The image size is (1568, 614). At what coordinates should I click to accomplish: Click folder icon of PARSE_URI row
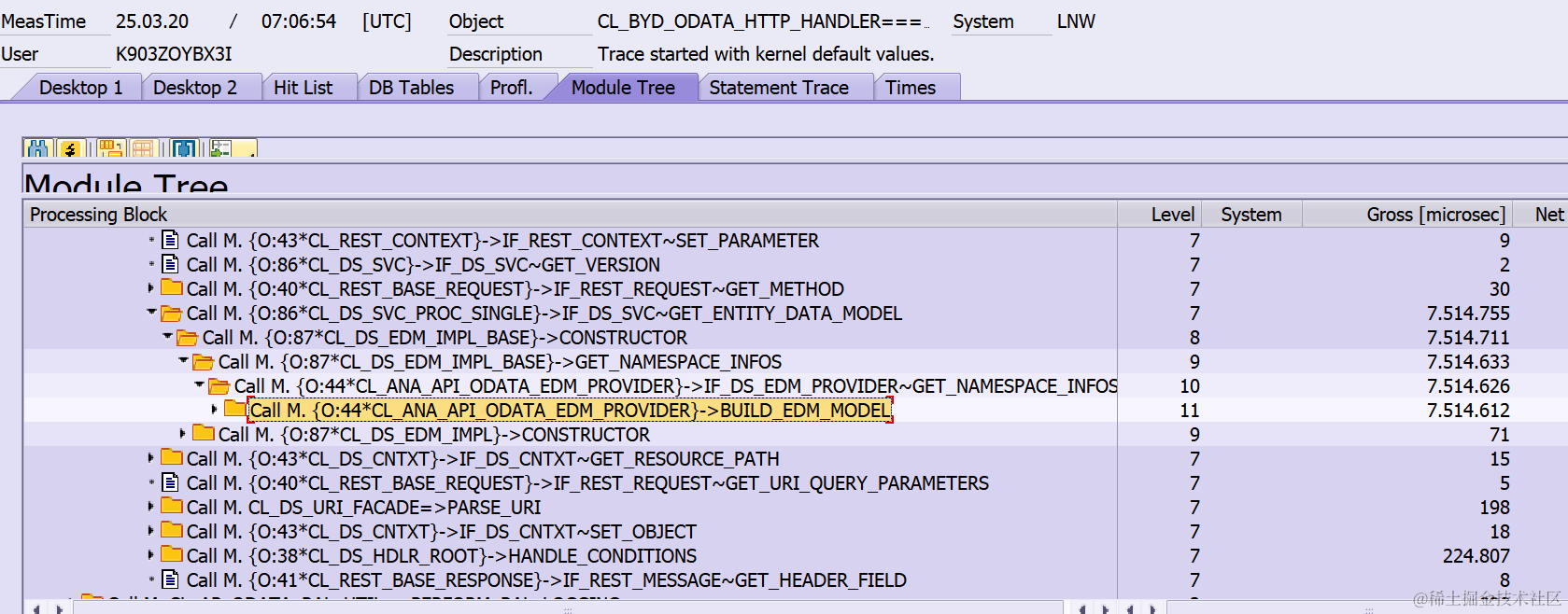coord(171,506)
